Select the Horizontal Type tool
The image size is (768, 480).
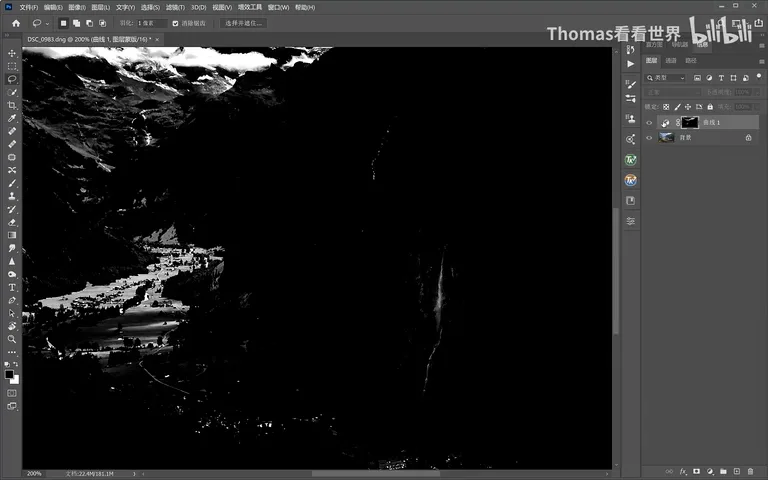tap(12, 287)
